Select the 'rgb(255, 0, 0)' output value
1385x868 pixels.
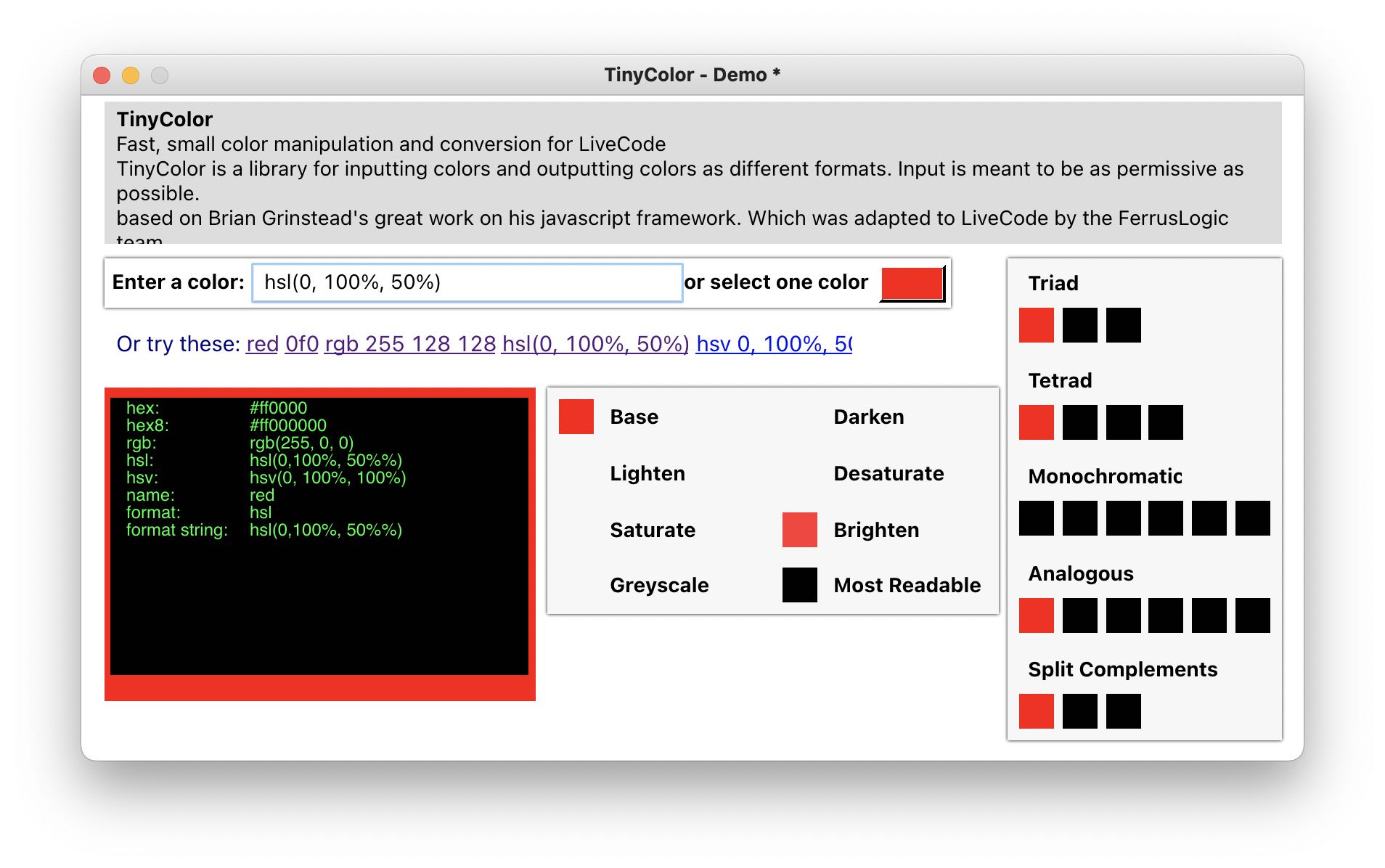point(301,443)
